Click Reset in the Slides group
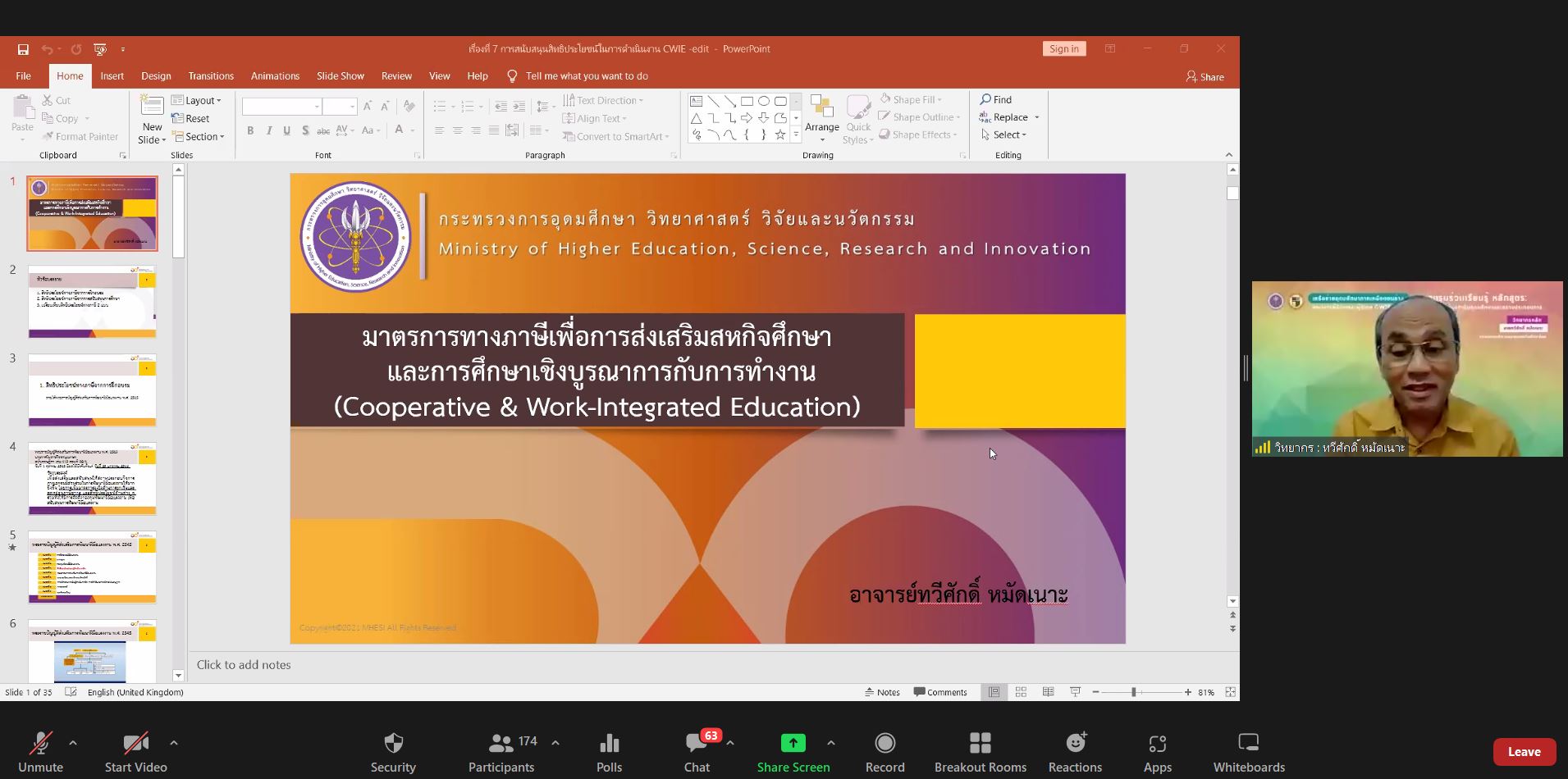 (190, 118)
